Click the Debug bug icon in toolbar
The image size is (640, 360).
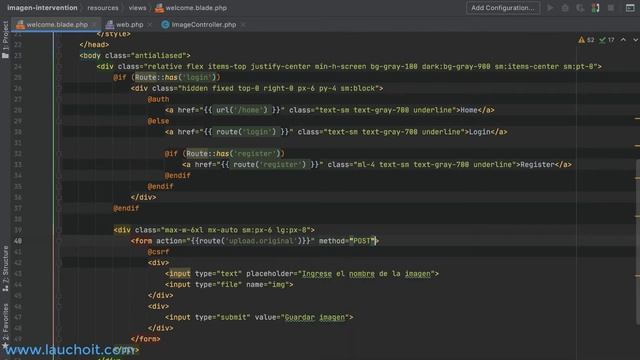click(x=565, y=8)
